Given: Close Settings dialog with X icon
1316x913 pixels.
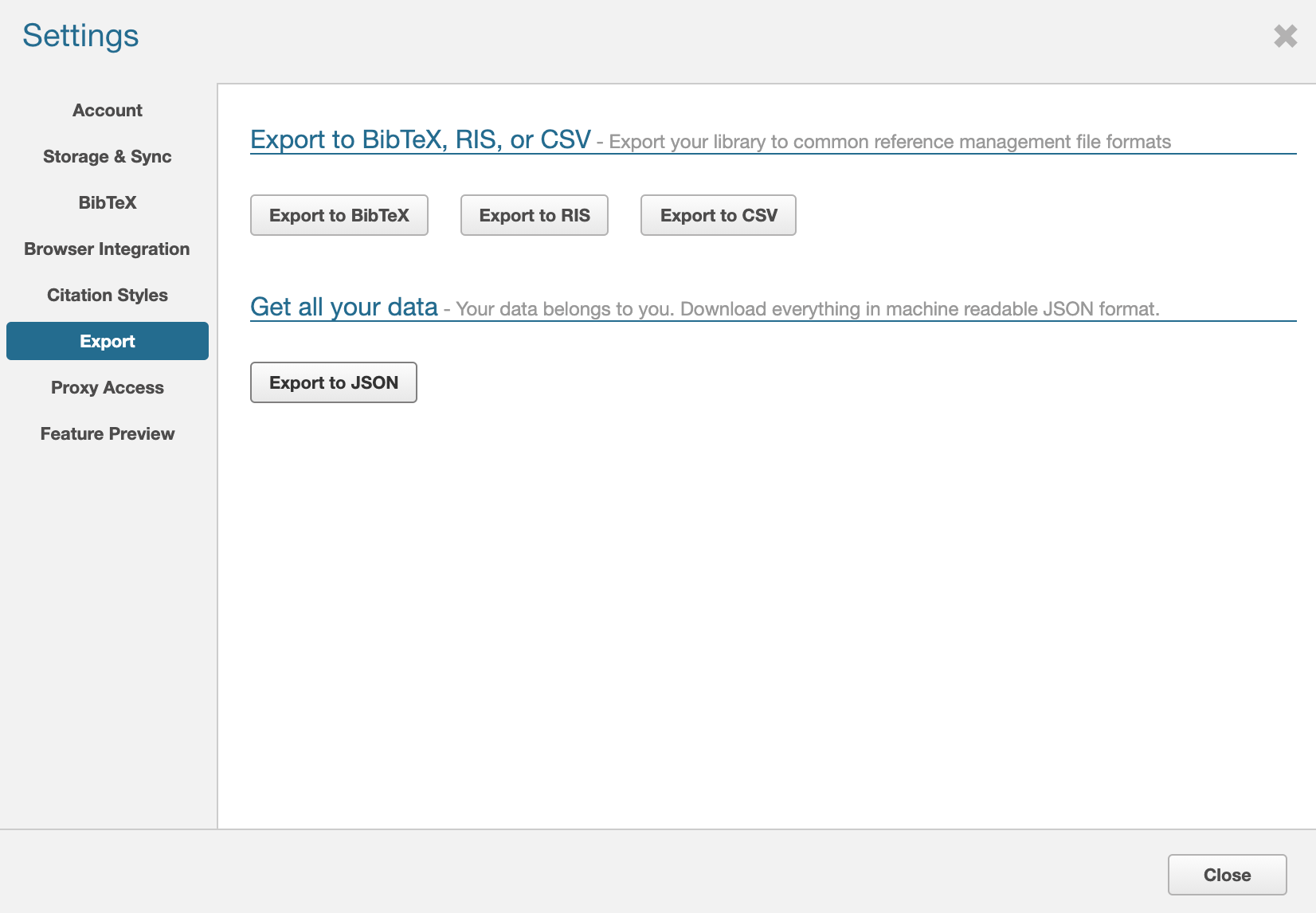Looking at the screenshot, I should click(x=1285, y=36).
